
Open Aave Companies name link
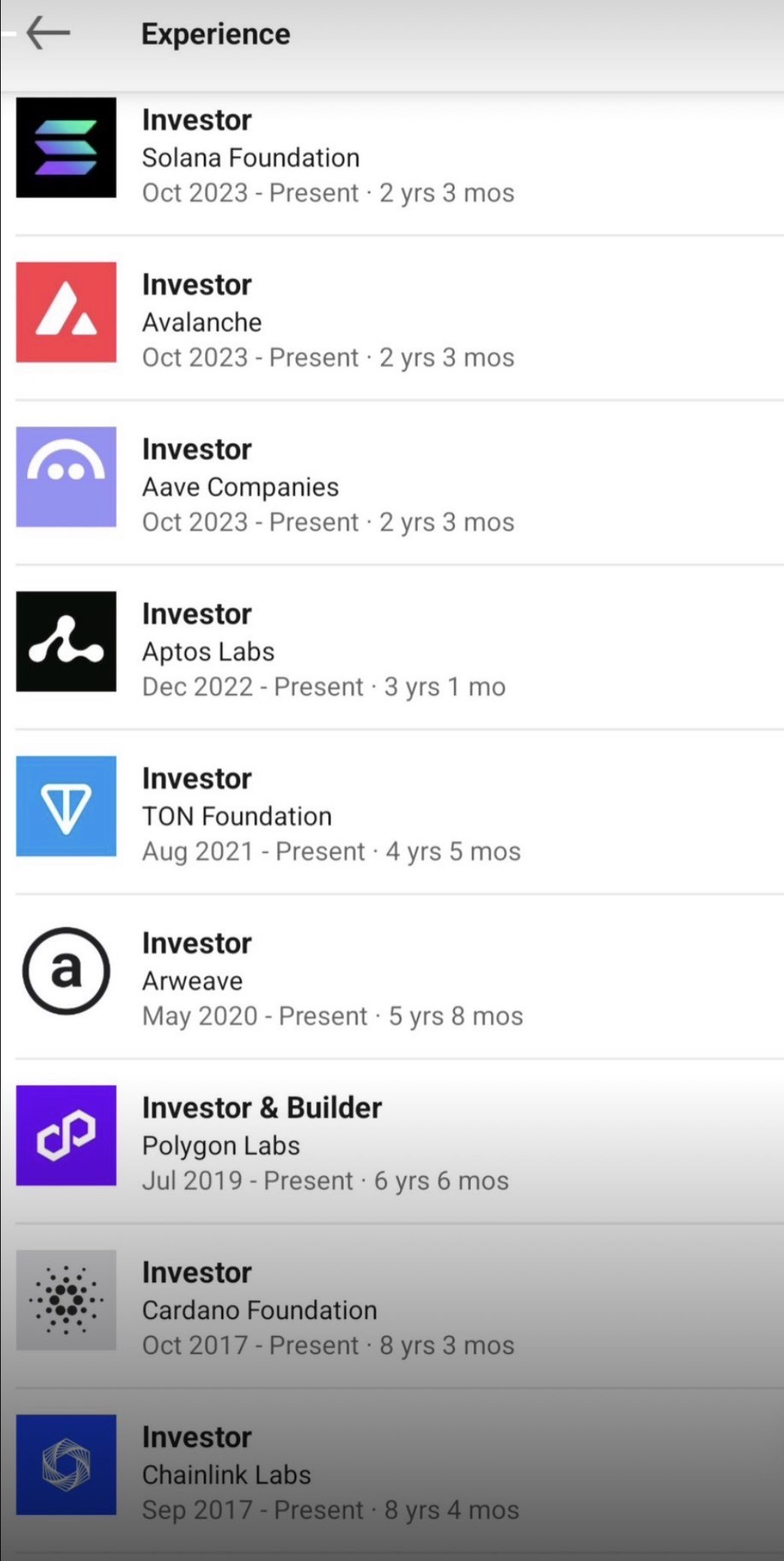click(240, 488)
